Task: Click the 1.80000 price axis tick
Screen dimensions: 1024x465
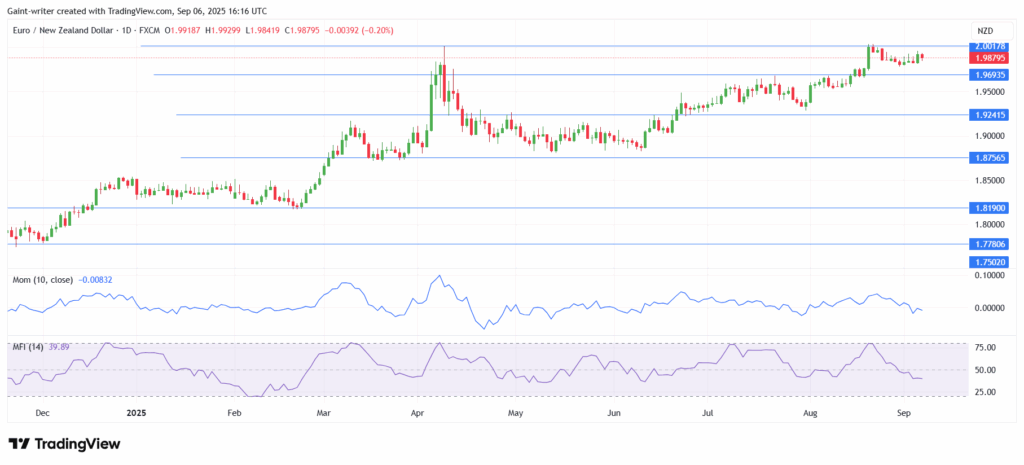Action: point(989,225)
